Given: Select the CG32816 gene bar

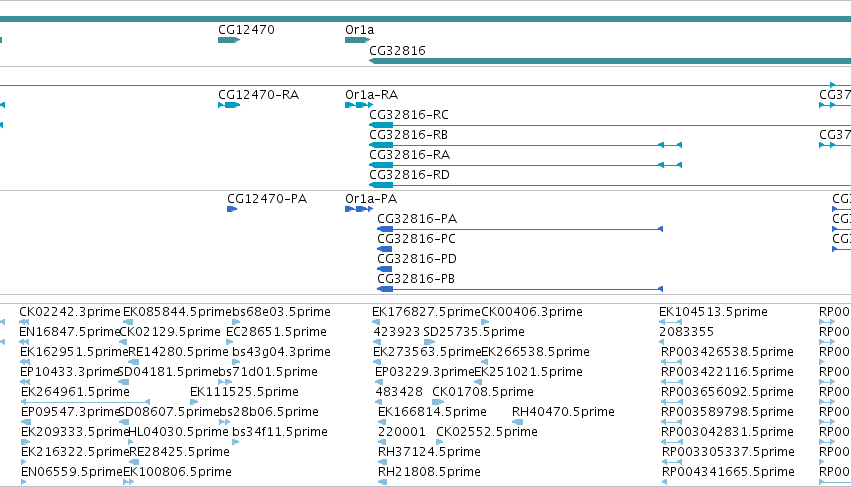Looking at the screenshot, I should (610, 61).
